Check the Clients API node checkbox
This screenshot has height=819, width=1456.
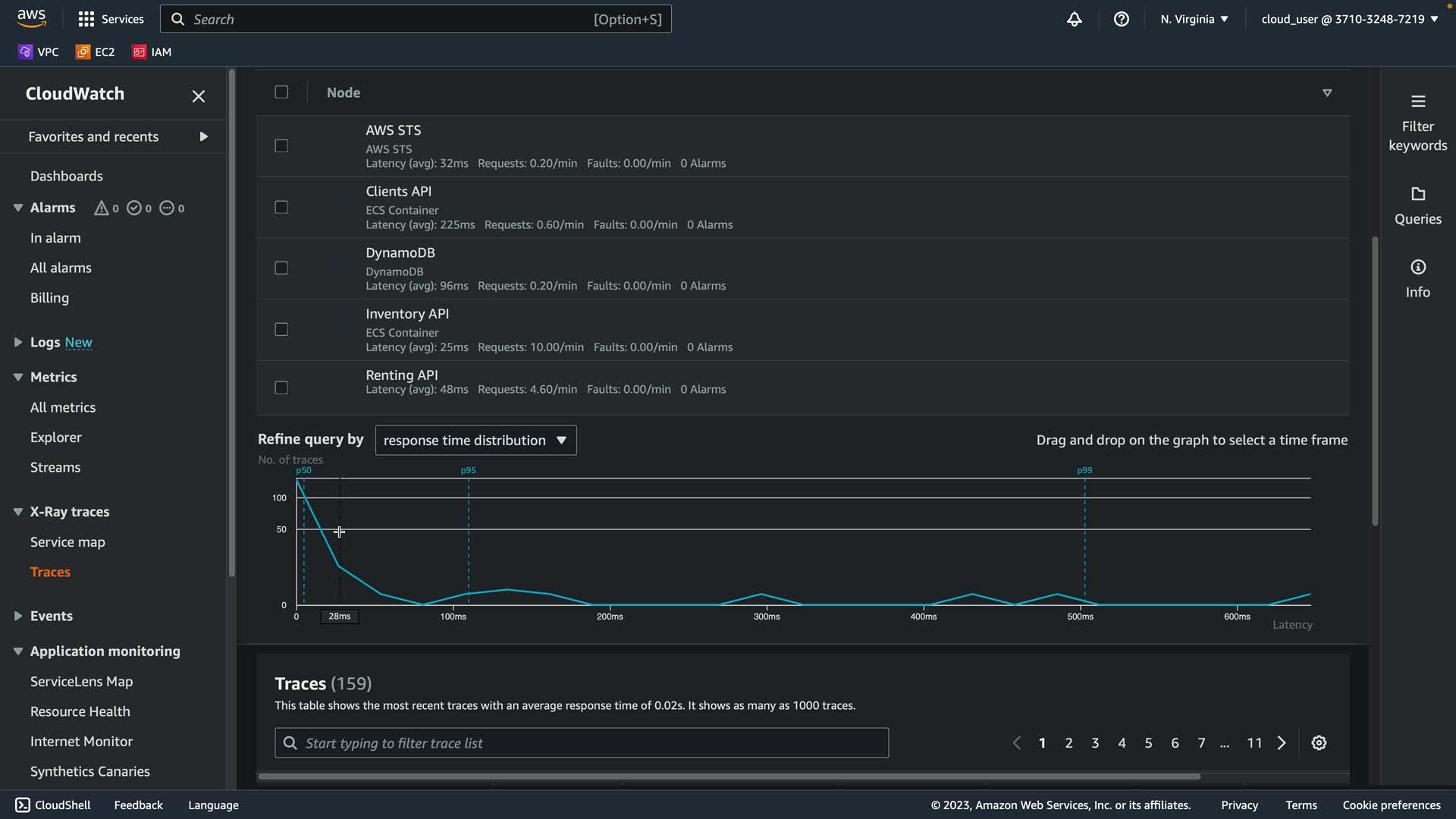pos(281,207)
